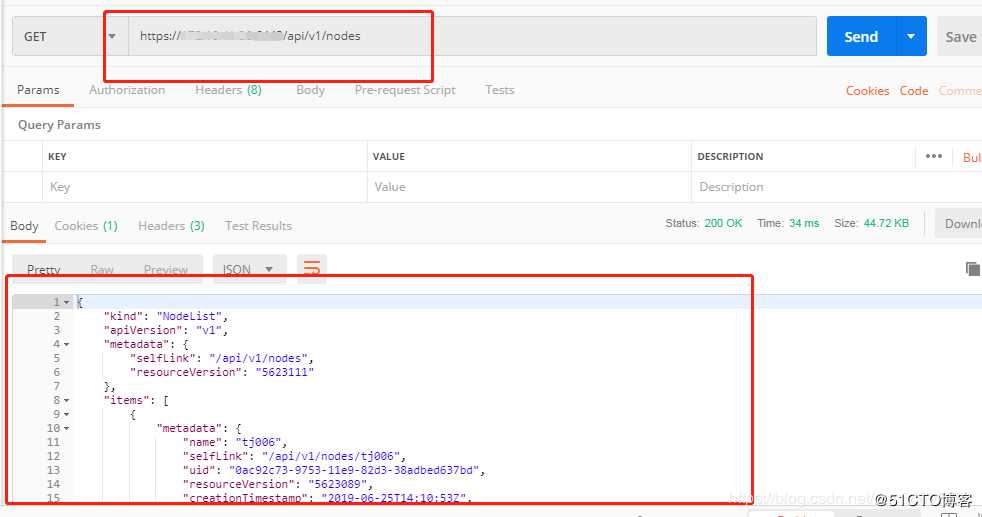Click the 34 ms time value
The height and width of the screenshot is (517, 982).
[x=804, y=223]
